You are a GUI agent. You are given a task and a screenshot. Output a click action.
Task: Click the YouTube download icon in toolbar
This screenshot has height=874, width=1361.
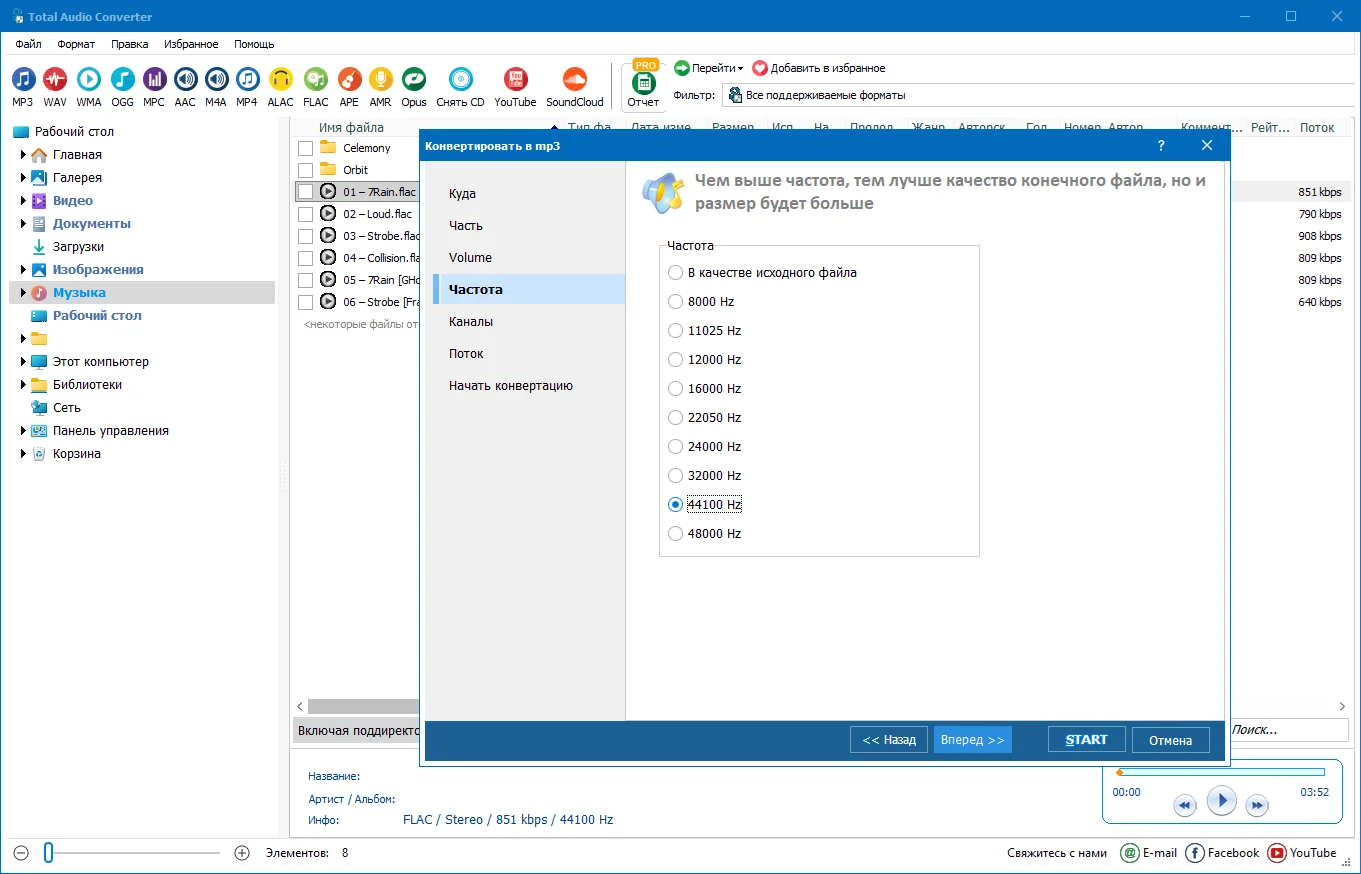tap(515, 81)
